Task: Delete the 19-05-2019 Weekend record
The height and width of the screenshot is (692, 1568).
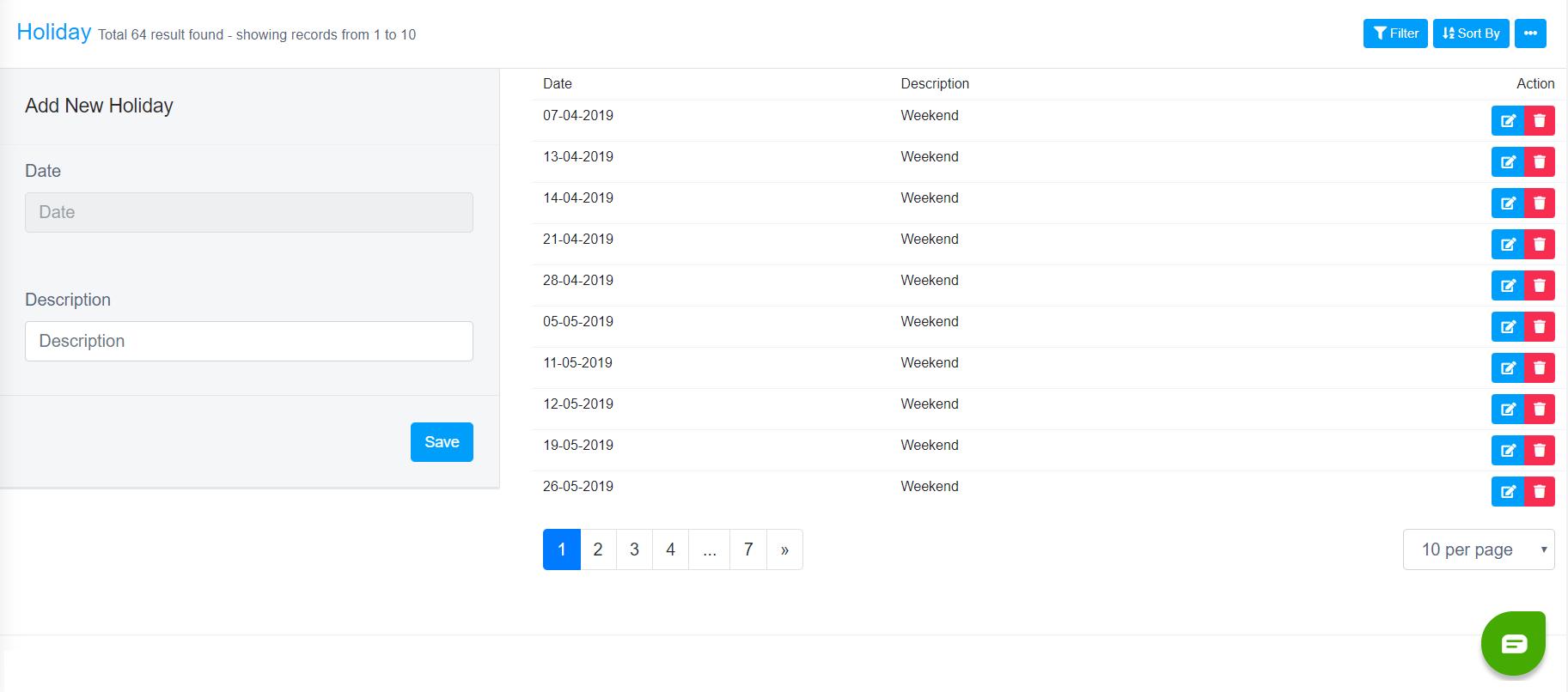Action: [x=1539, y=451]
